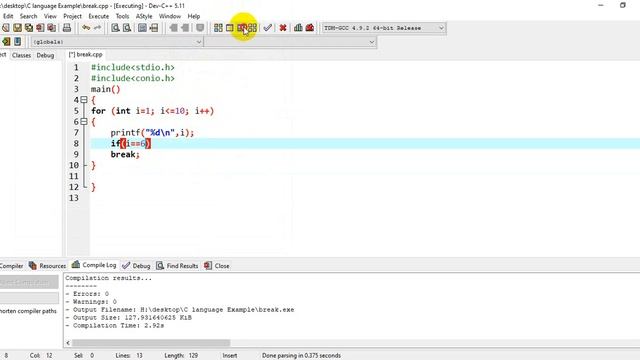Viewport: 640px width, 360px height.
Task: Select the break.cpp editor tab
Action: click(x=85, y=54)
